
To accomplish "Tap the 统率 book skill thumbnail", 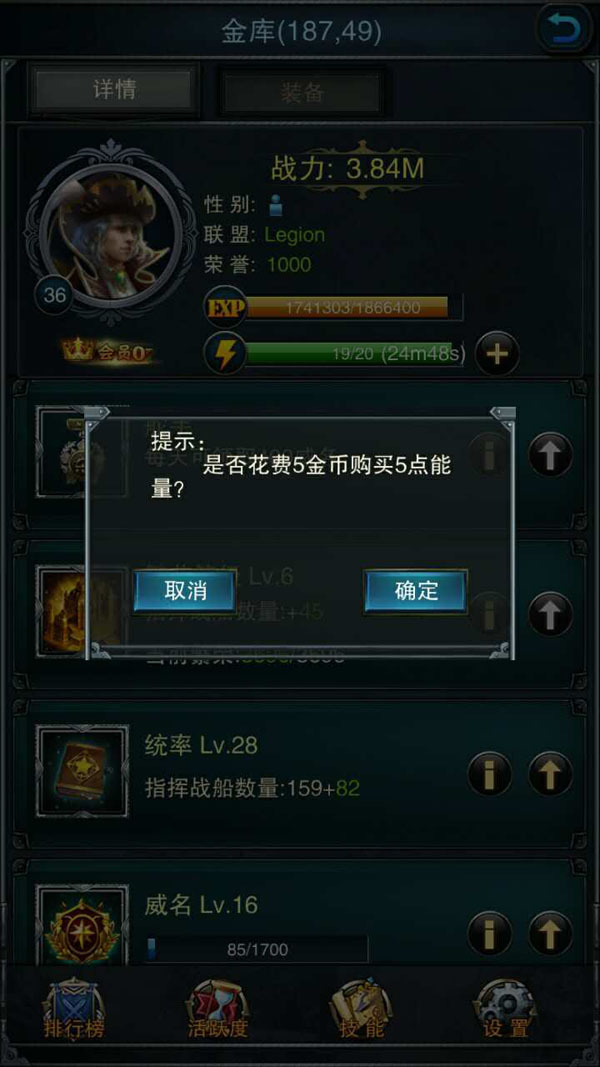I will pyautogui.click(x=82, y=771).
